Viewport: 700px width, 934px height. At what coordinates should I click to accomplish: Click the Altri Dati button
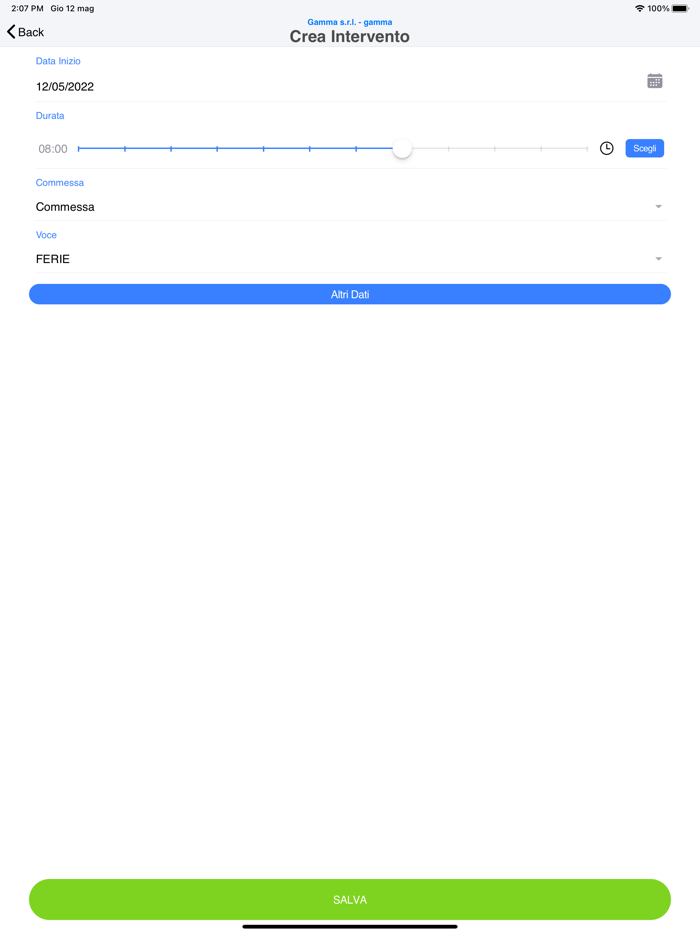[349, 294]
